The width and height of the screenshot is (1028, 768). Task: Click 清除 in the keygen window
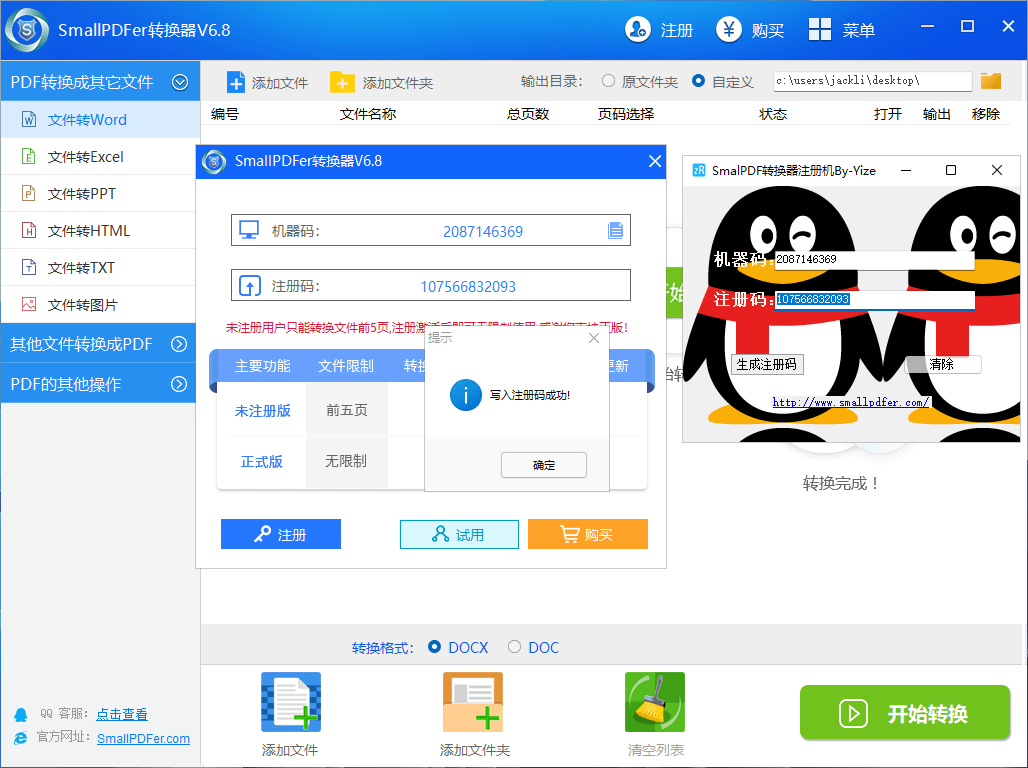click(942, 364)
